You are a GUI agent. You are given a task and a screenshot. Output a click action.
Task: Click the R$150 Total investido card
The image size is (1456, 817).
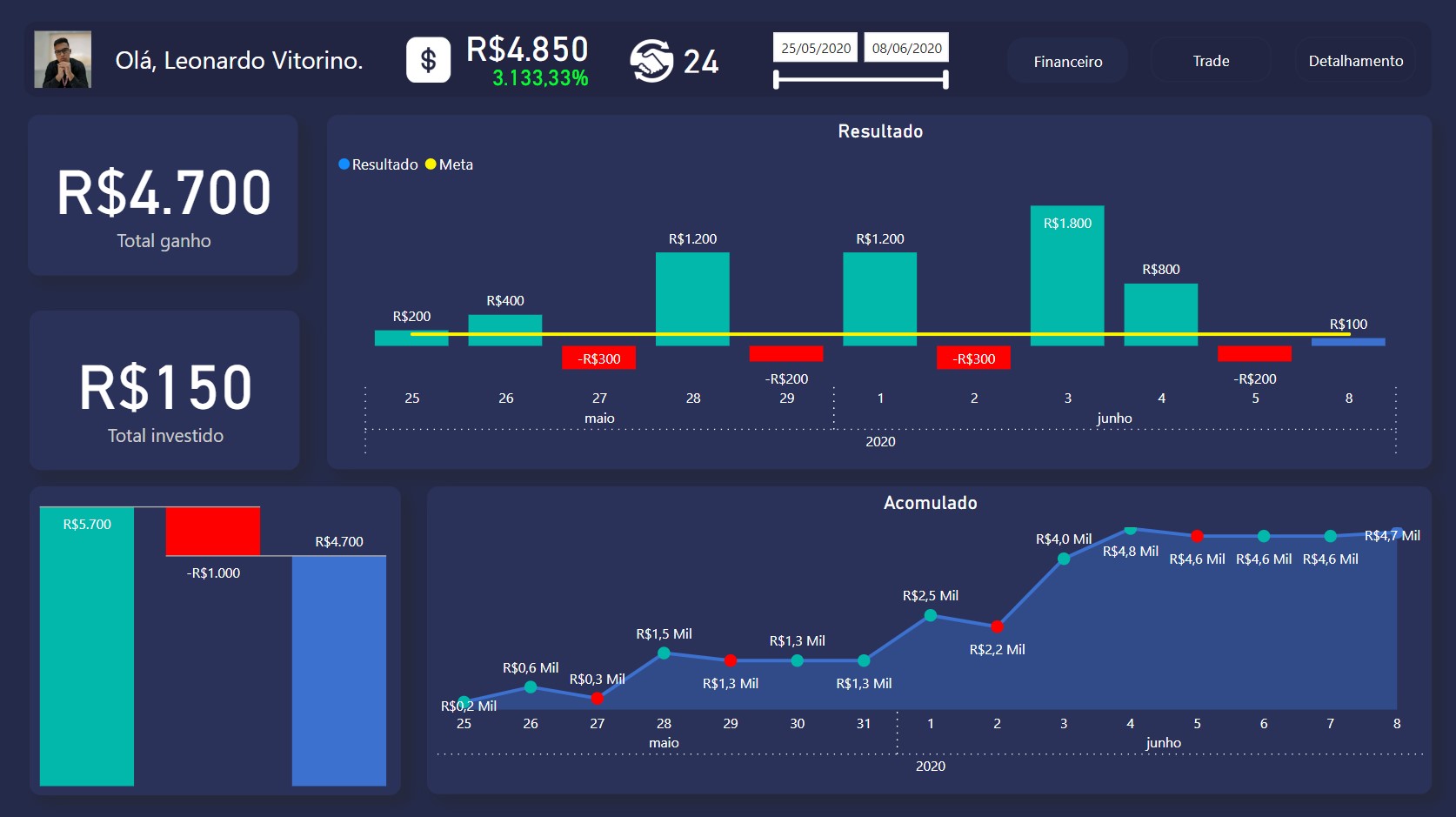165,391
